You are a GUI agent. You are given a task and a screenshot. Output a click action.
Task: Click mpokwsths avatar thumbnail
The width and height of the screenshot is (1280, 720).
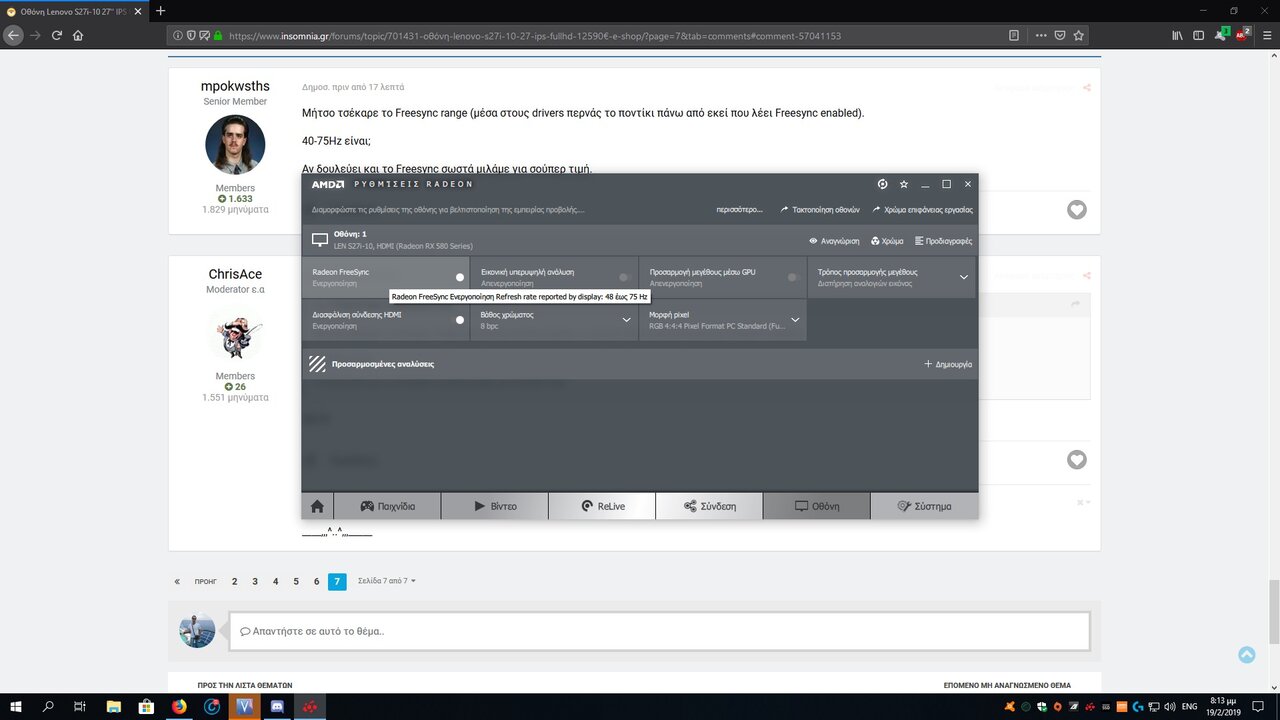pyautogui.click(x=235, y=145)
